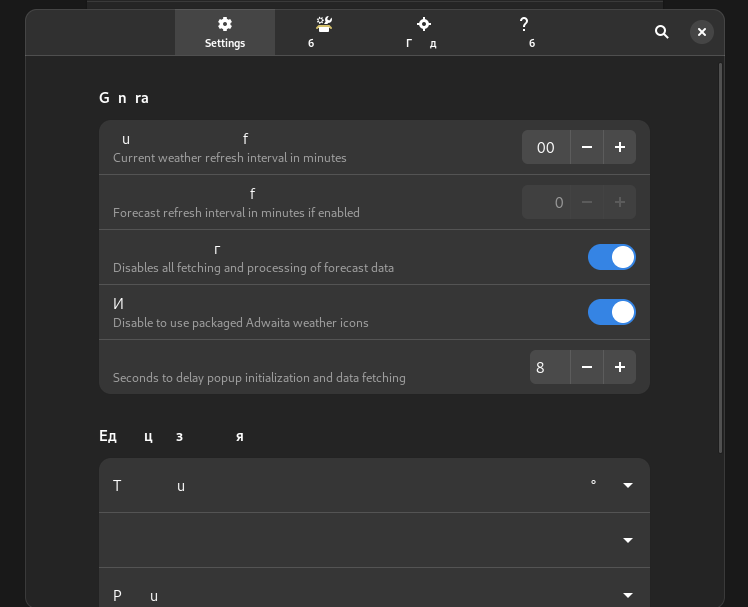748x607 pixels.
Task: Open the question mark help tab
Action: pos(524,33)
